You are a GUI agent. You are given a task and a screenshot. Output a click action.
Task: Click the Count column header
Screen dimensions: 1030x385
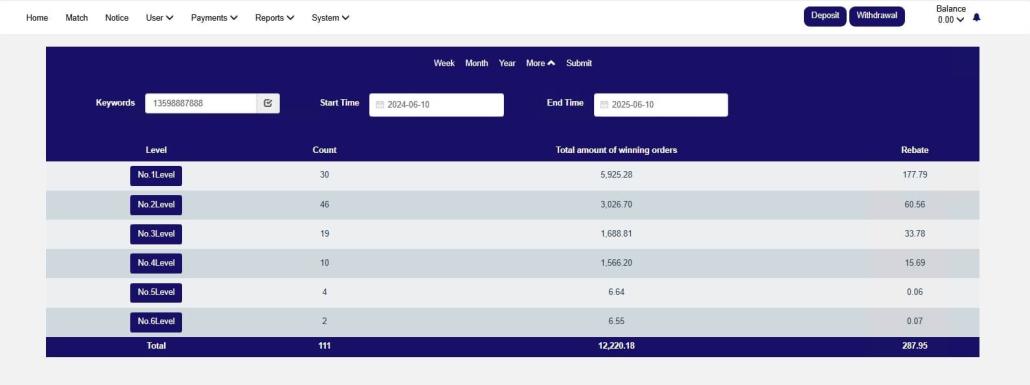point(325,150)
